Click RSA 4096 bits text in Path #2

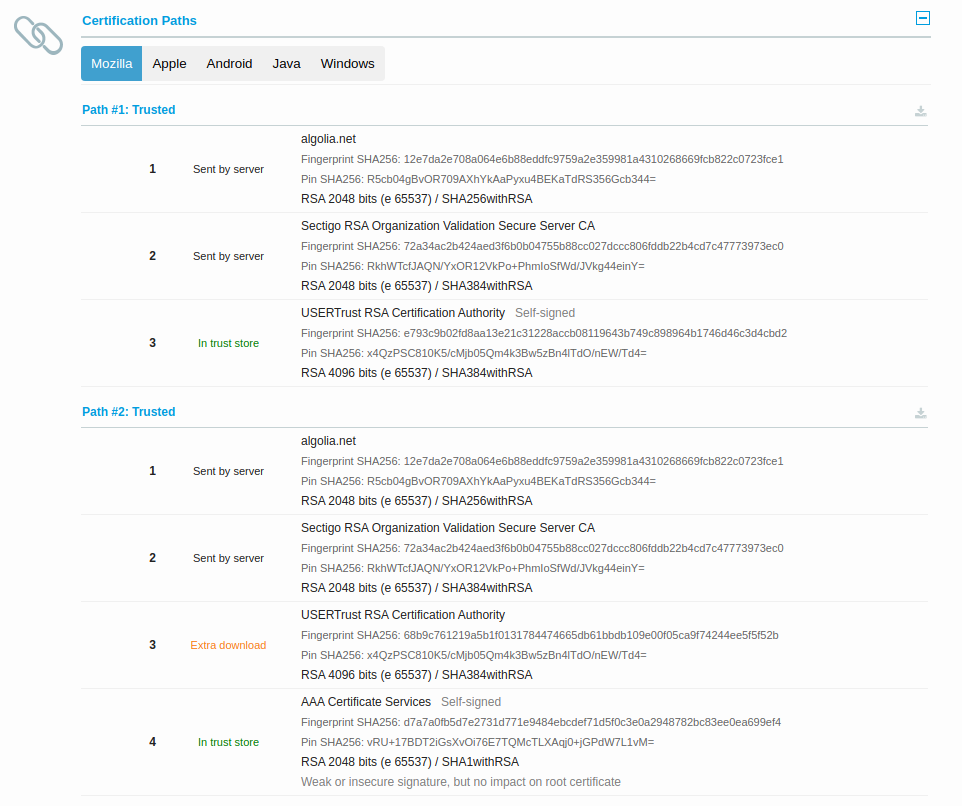pyautogui.click(x=417, y=675)
